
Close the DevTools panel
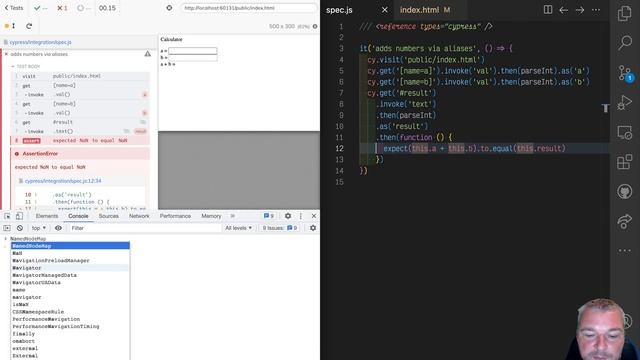tap(313, 216)
